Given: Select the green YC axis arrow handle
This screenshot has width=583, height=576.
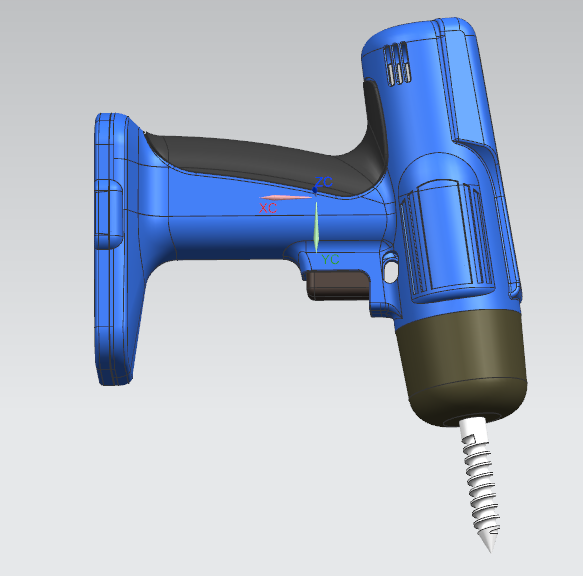Looking at the screenshot, I should click(316, 228).
